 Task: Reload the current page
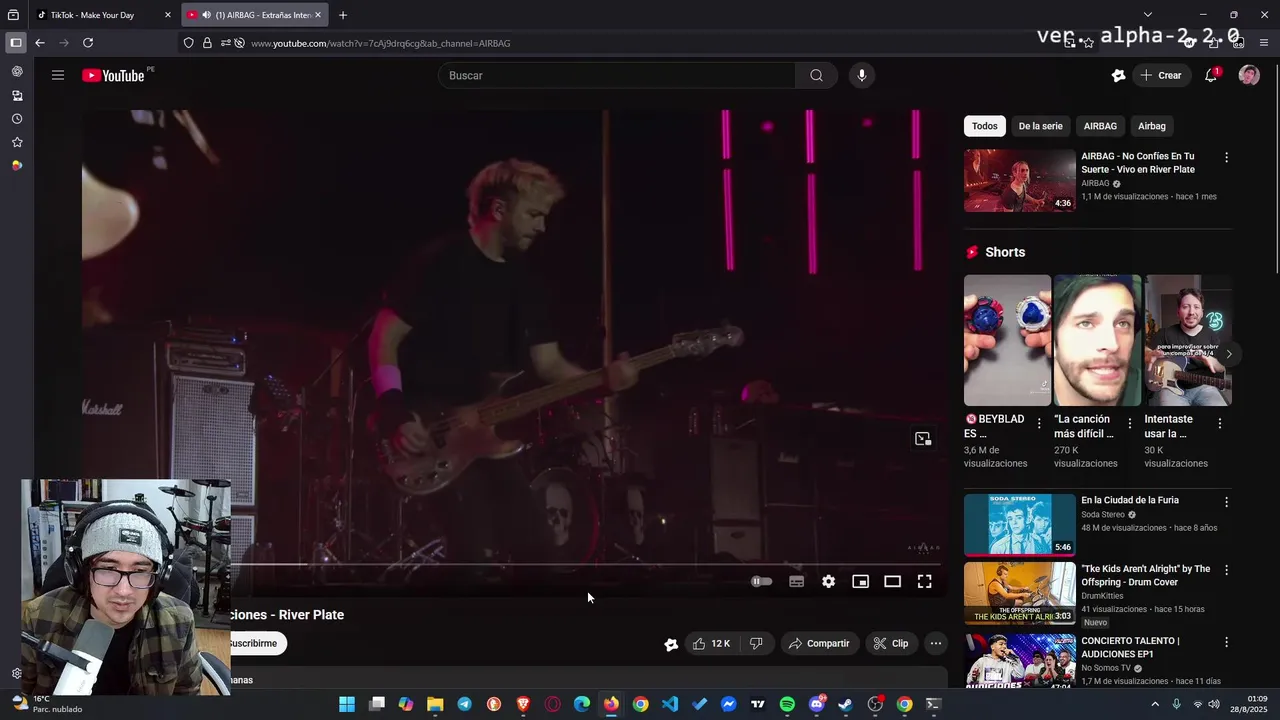pos(88,43)
